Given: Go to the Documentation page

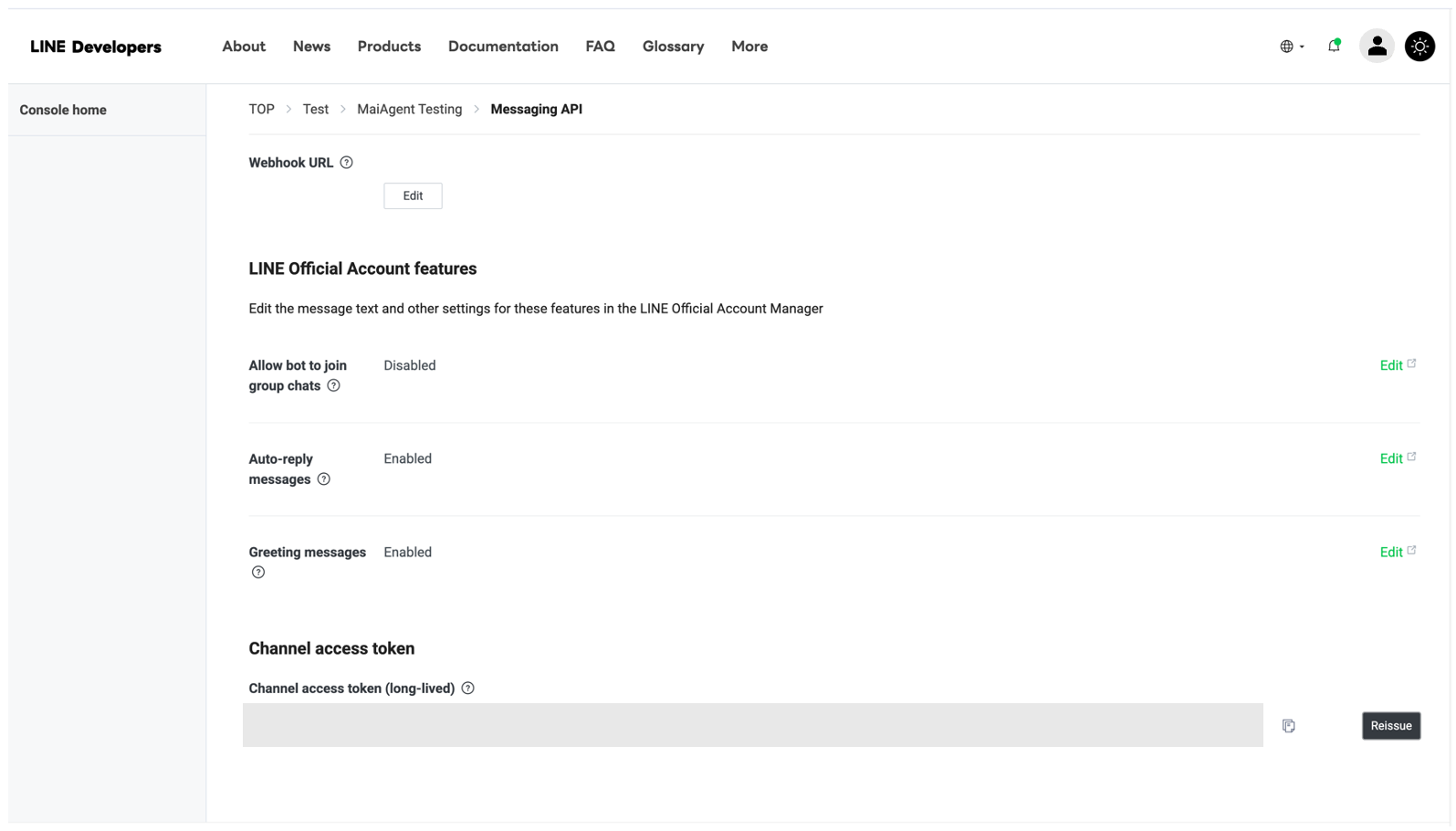Looking at the screenshot, I should [503, 47].
